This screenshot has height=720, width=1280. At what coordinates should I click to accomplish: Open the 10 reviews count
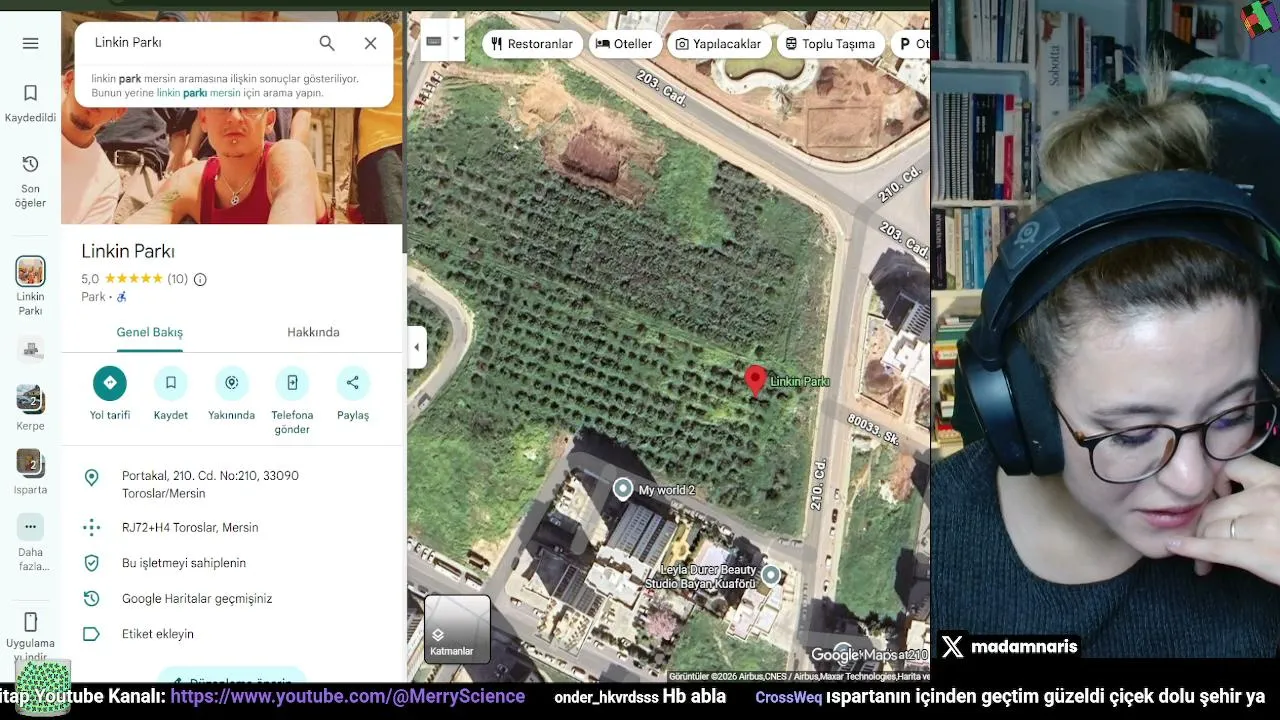[177, 279]
